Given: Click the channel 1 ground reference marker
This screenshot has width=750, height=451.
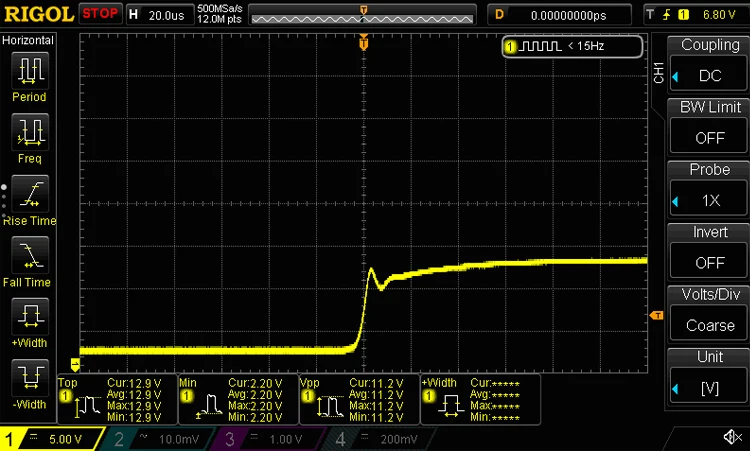Looking at the screenshot, I should tap(75, 365).
